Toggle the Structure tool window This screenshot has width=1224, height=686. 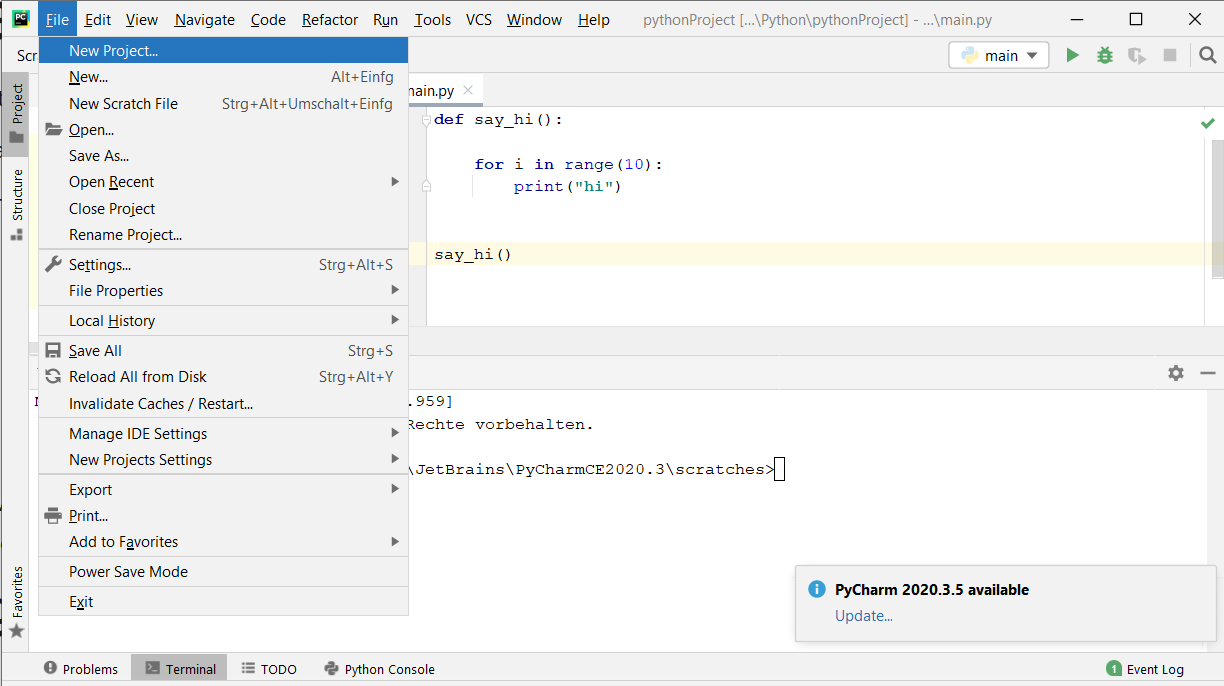[x=15, y=180]
